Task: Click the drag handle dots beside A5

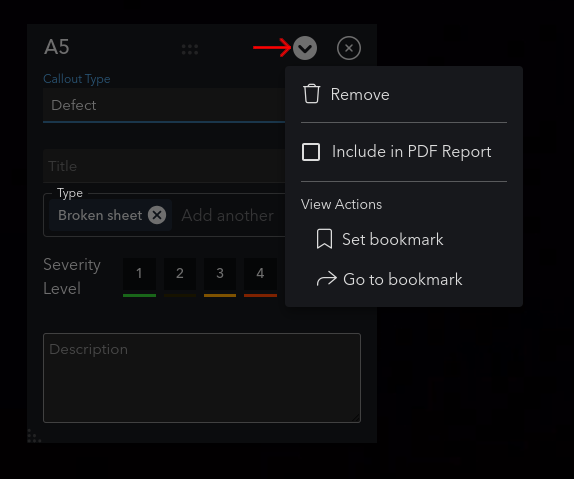Action: tap(190, 49)
